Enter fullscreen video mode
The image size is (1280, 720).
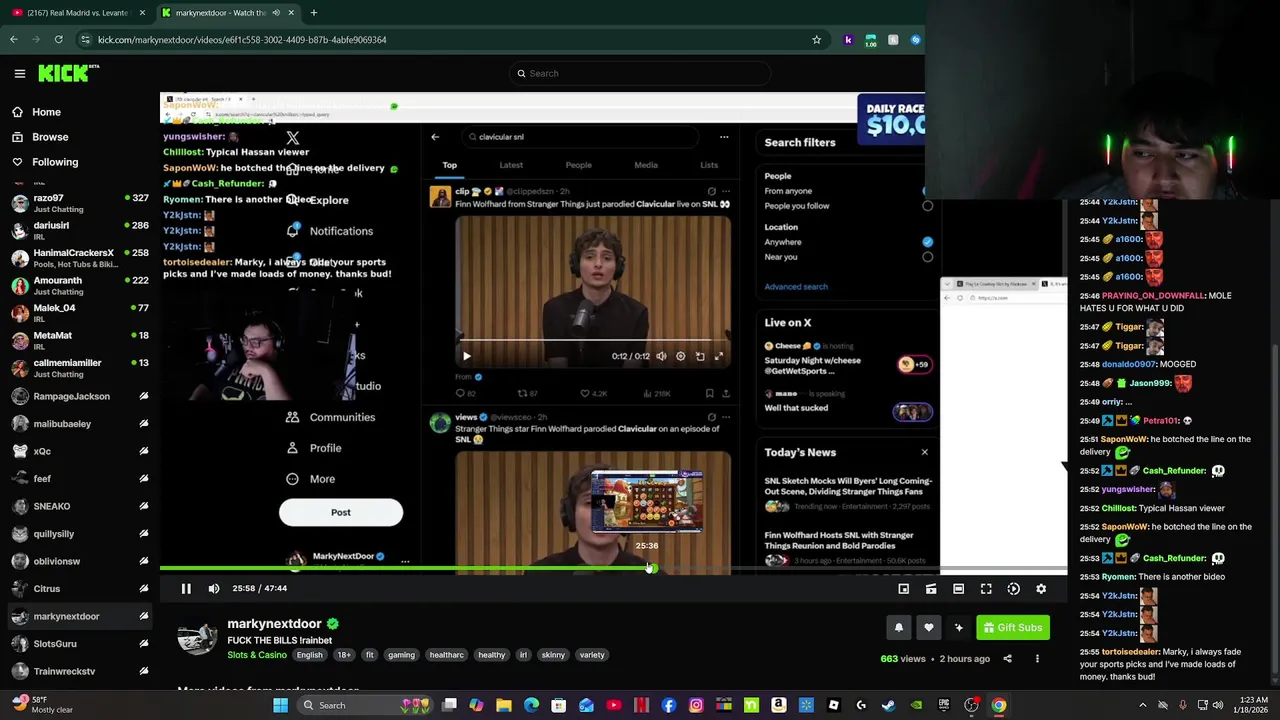(986, 589)
